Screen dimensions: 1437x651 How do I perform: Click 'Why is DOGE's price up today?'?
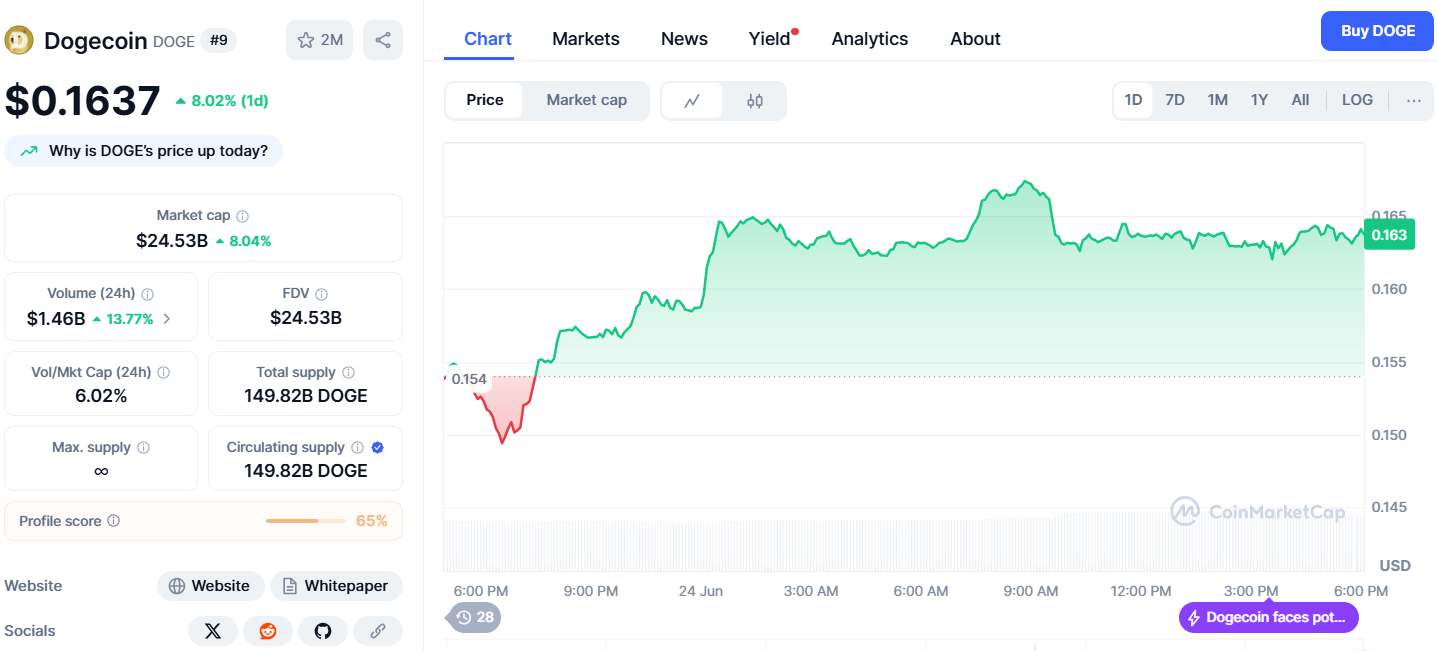(144, 151)
